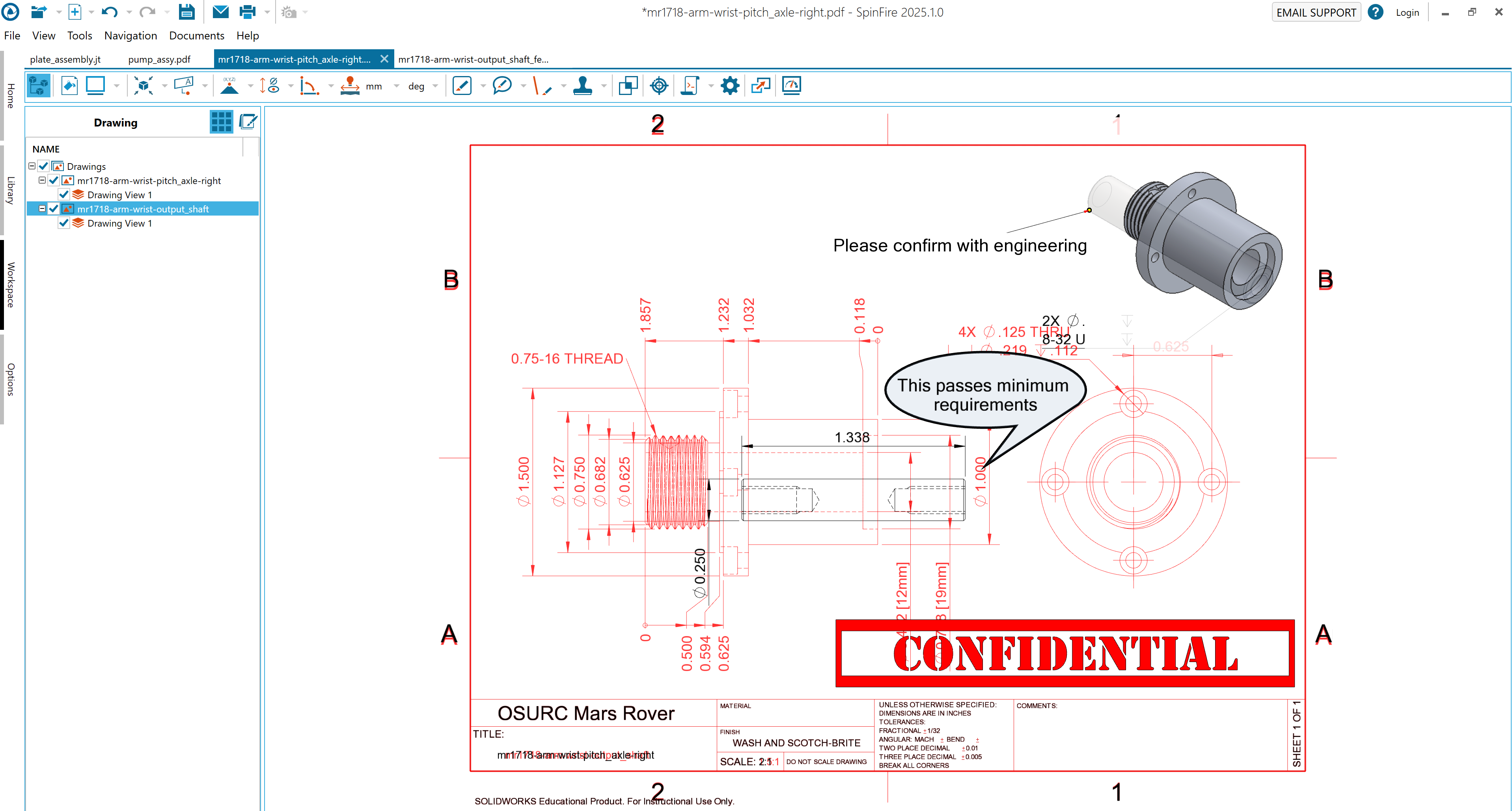The height and width of the screenshot is (811, 1512).
Task: Select the speech bubble markup tool
Action: [x=502, y=86]
